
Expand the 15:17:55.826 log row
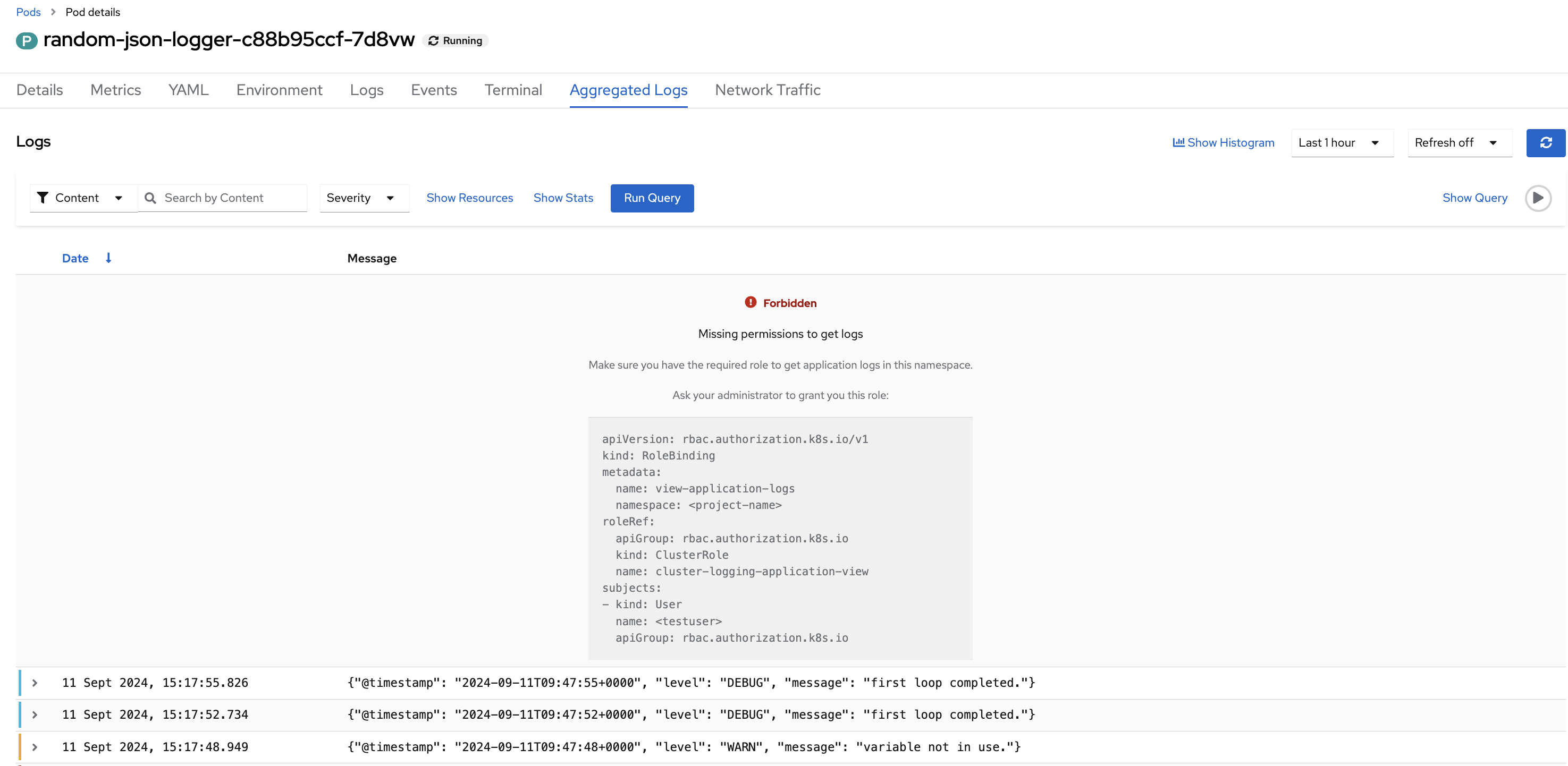35,683
